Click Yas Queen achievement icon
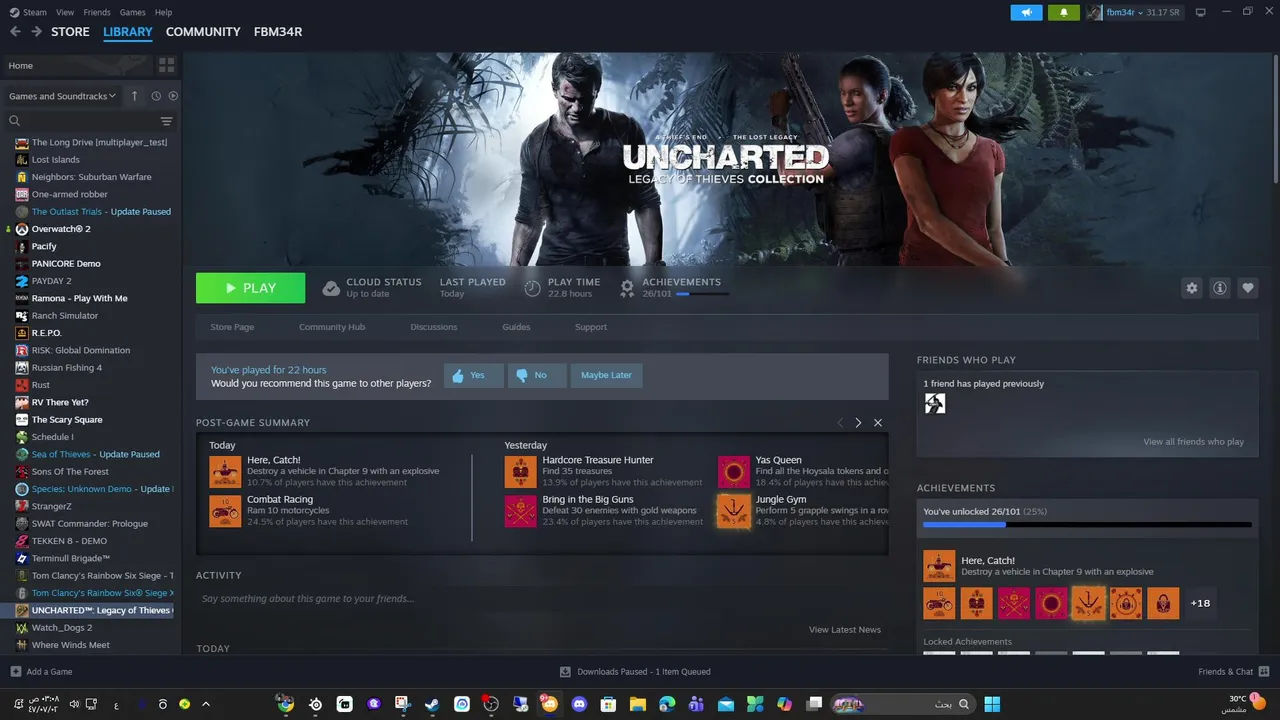This screenshot has height=720, width=1280. point(734,471)
